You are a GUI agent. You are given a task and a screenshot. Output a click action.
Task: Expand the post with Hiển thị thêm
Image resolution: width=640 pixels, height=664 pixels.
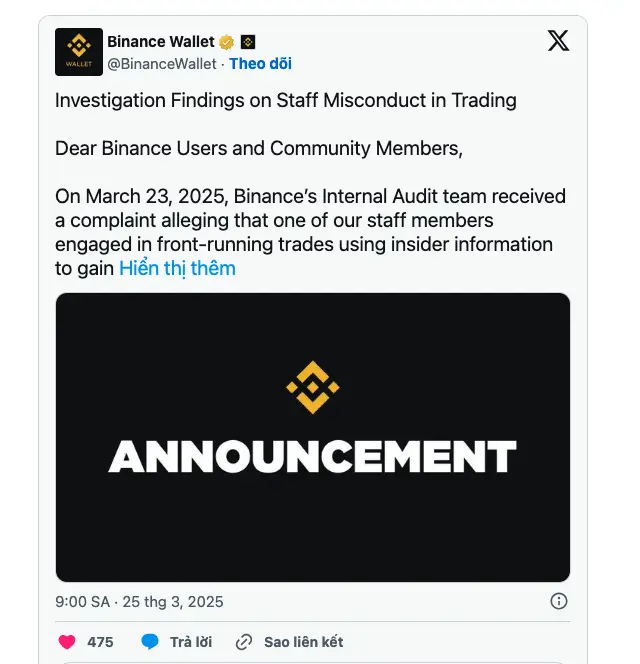177,268
